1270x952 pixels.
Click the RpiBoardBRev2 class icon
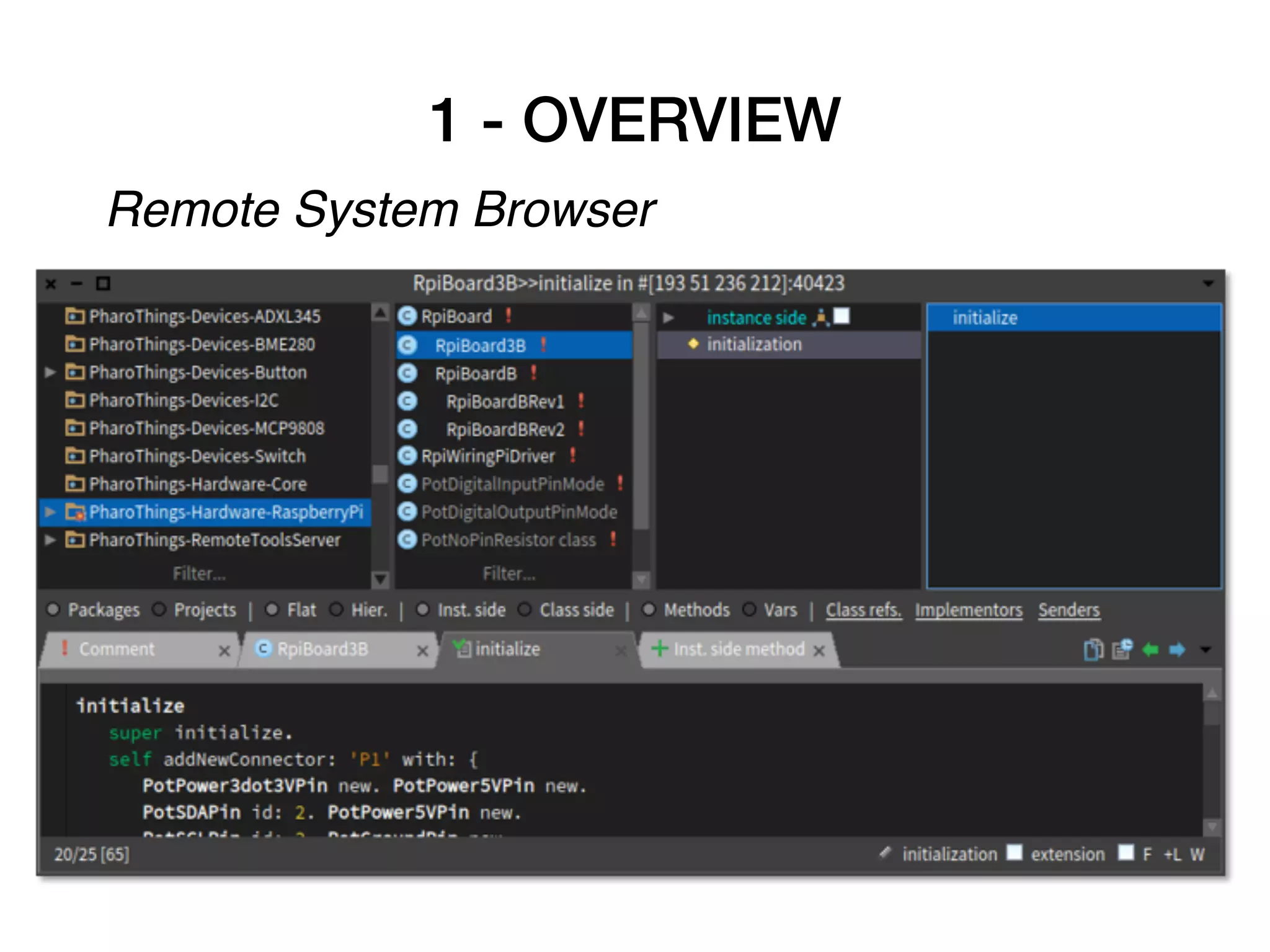(x=407, y=429)
